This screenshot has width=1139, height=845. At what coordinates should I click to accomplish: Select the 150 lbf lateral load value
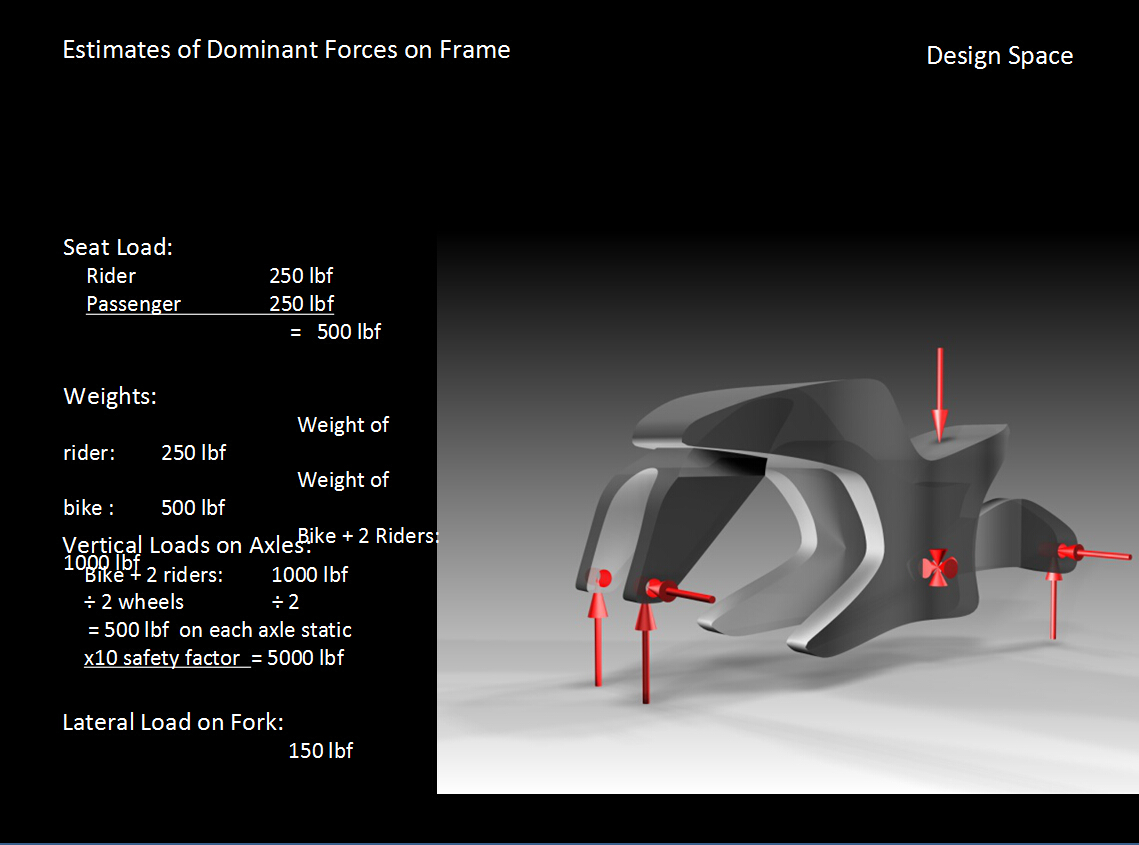click(x=320, y=750)
